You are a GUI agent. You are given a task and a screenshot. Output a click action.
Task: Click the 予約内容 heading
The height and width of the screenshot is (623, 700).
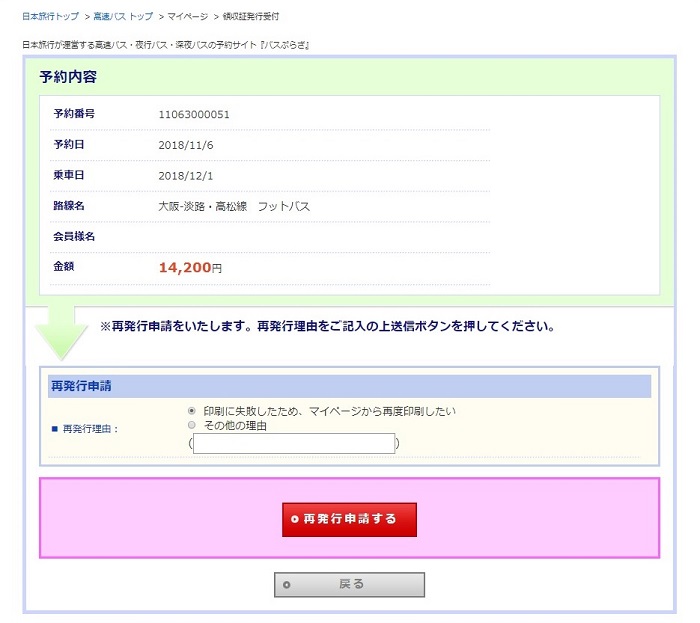(68, 77)
